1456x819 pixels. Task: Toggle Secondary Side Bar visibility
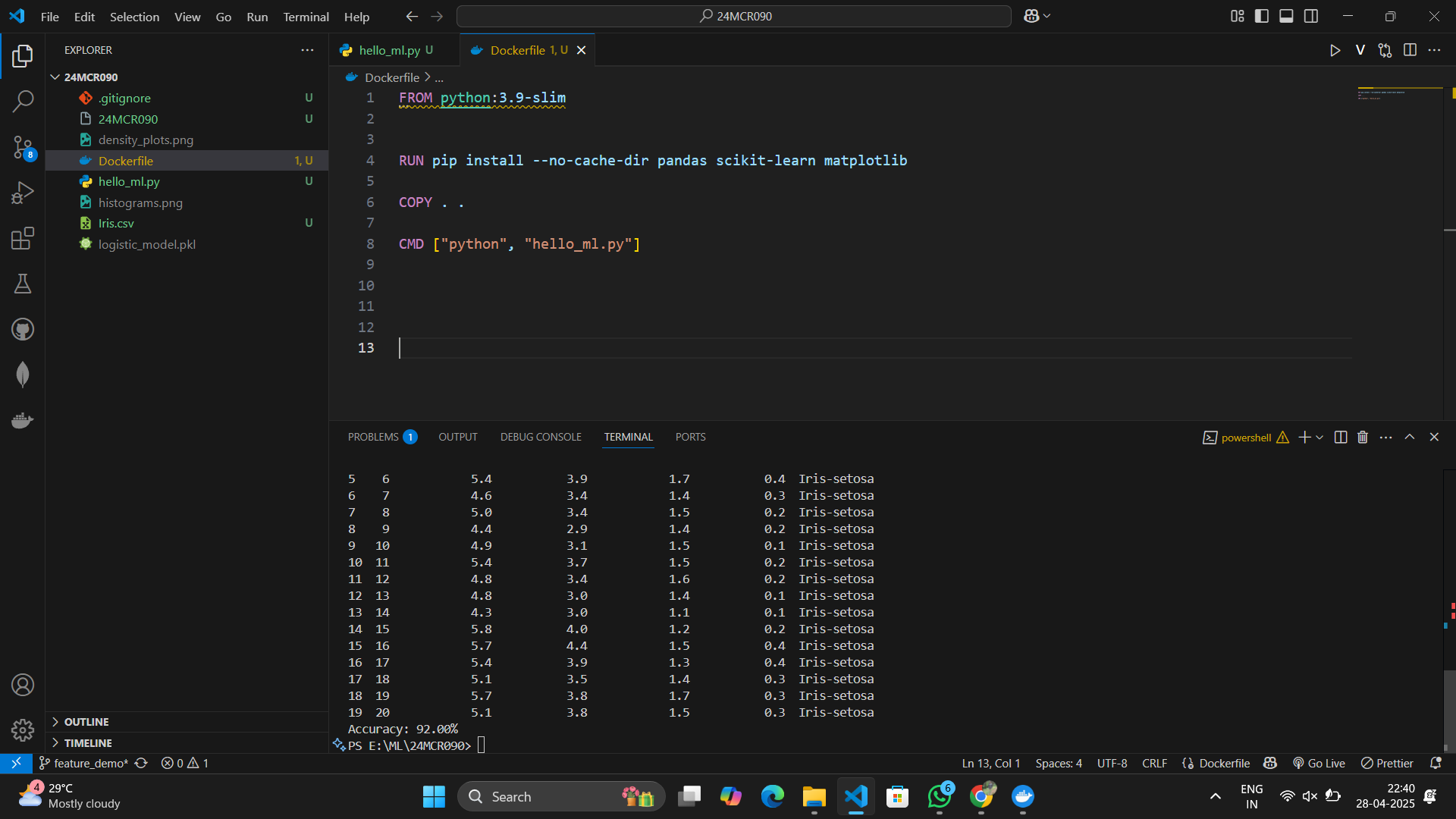click(x=1310, y=16)
